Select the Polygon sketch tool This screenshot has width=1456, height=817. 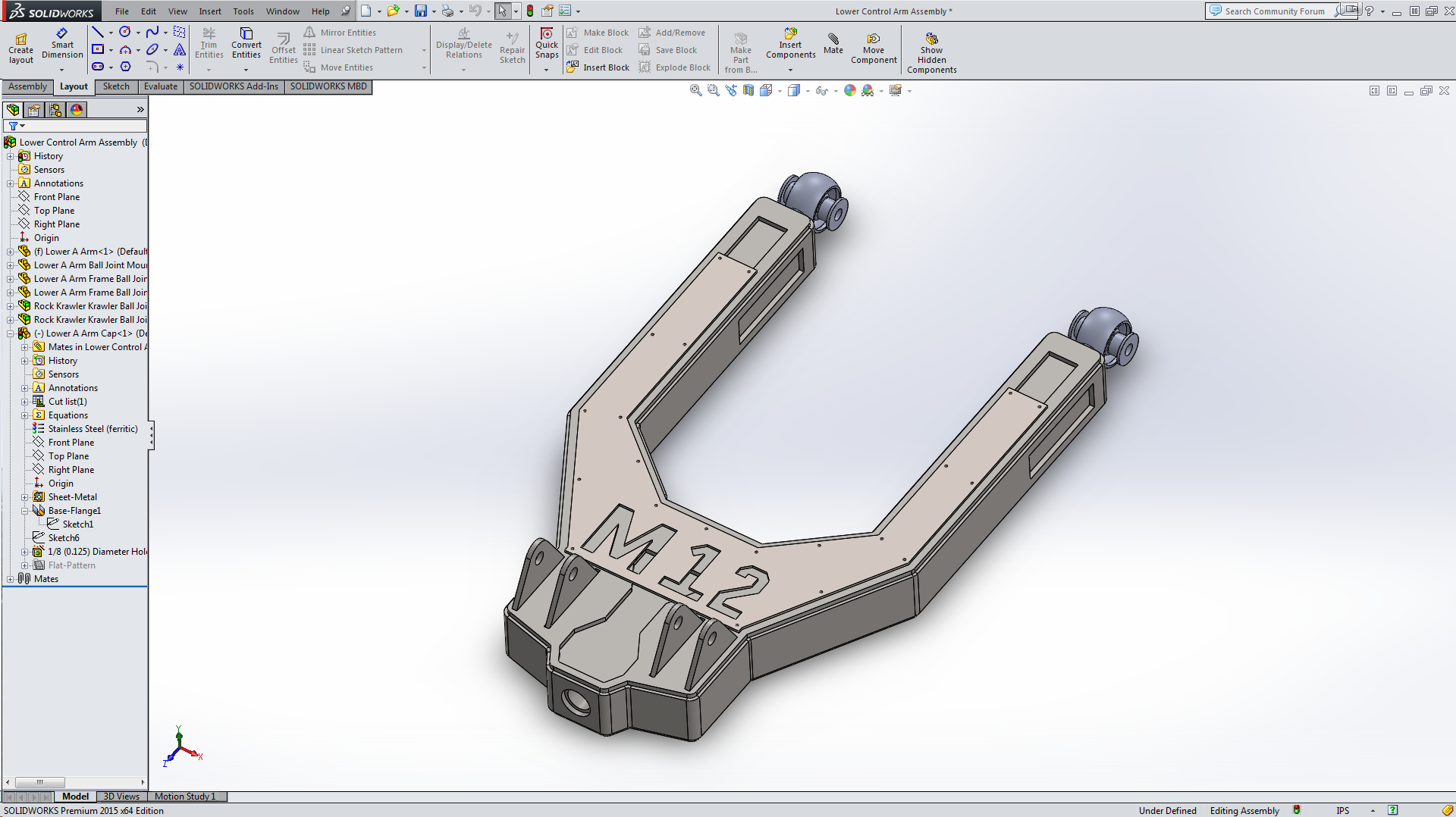click(125, 67)
